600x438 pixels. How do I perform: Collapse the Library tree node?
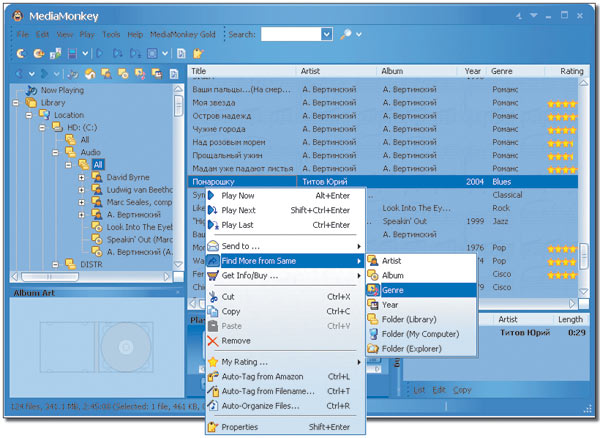(x=16, y=103)
